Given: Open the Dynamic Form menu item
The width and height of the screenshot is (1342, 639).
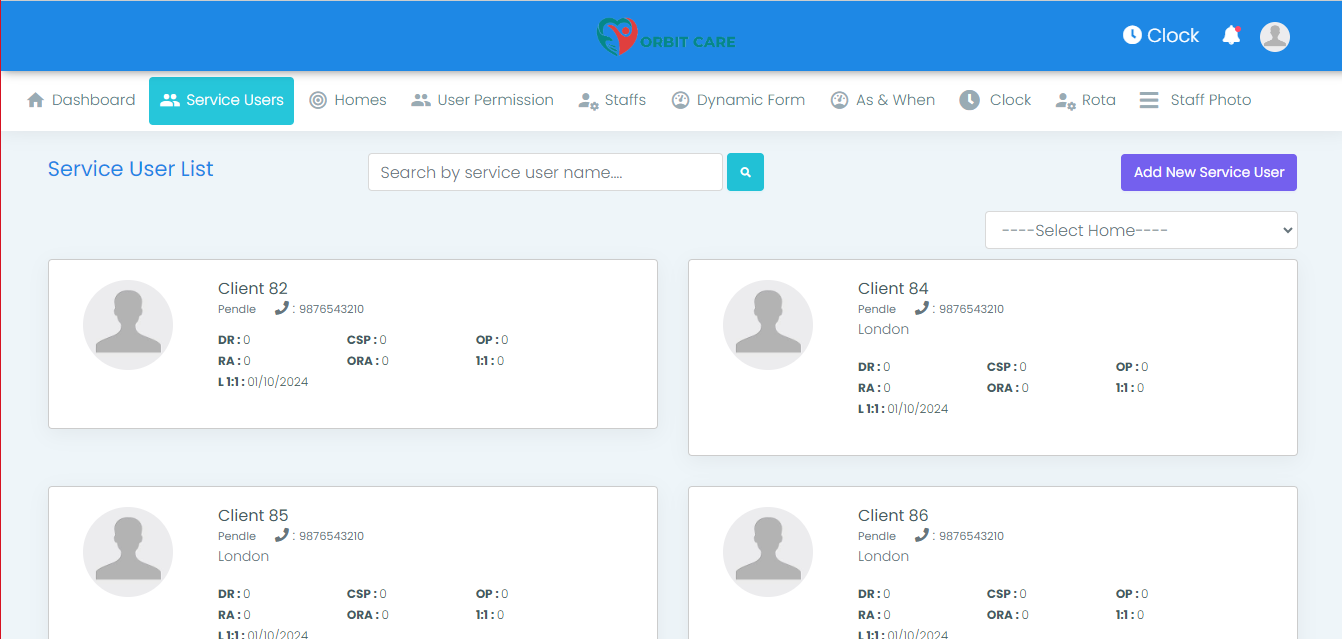Looking at the screenshot, I should (x=738, y=100).
